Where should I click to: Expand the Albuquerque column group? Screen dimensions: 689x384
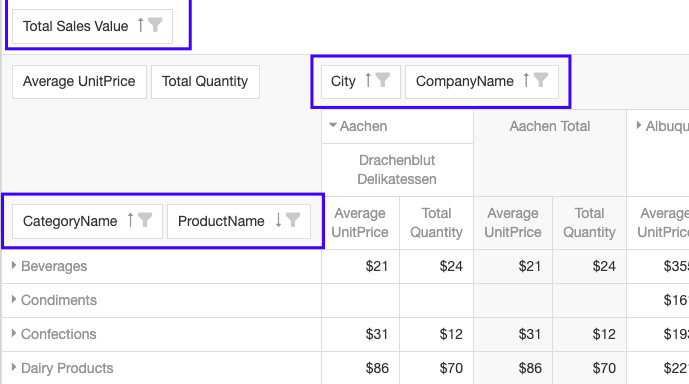[638, 126]
